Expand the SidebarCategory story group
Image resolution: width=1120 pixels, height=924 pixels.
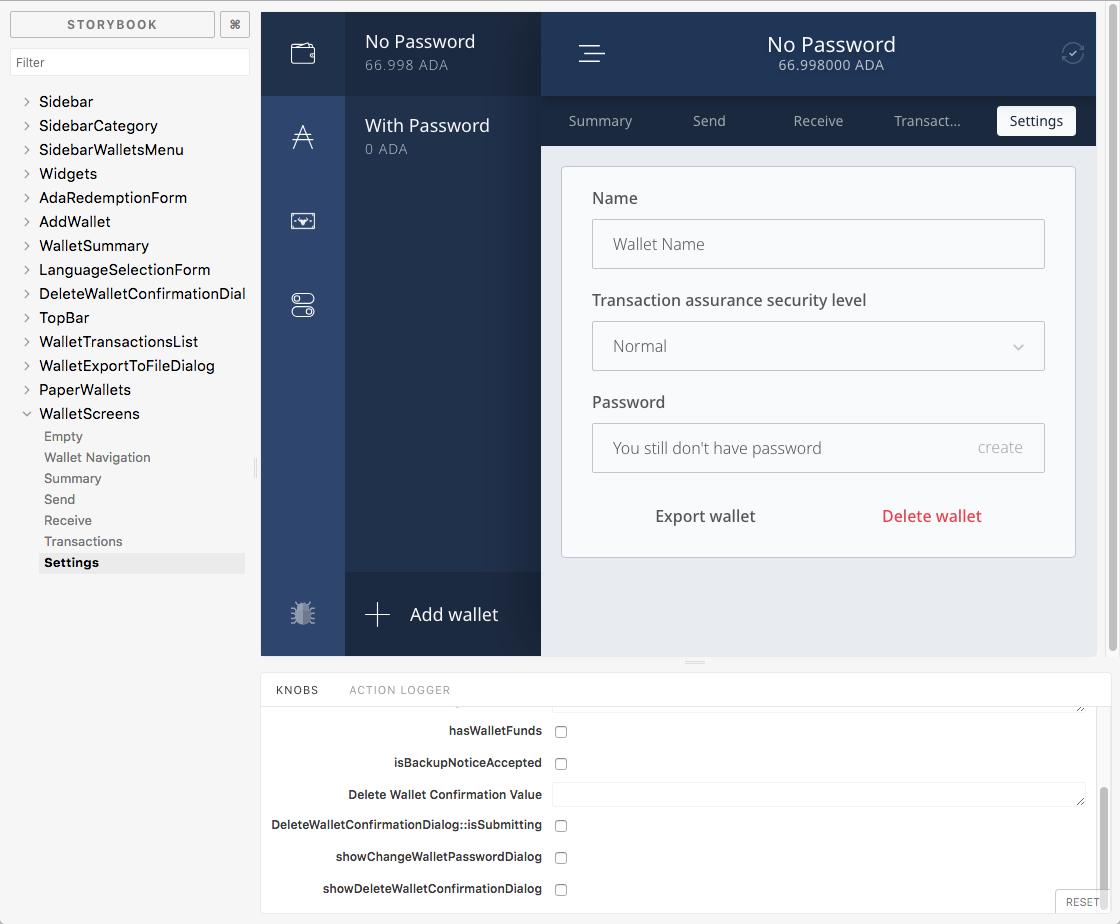(98, 126)
